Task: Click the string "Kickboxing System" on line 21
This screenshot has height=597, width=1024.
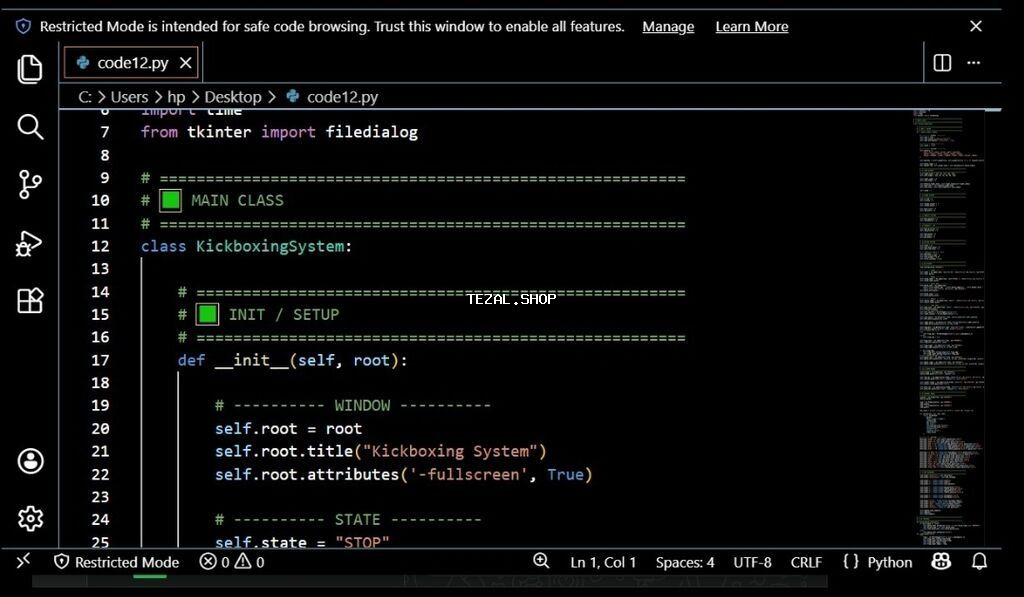Action: (450, 451)
